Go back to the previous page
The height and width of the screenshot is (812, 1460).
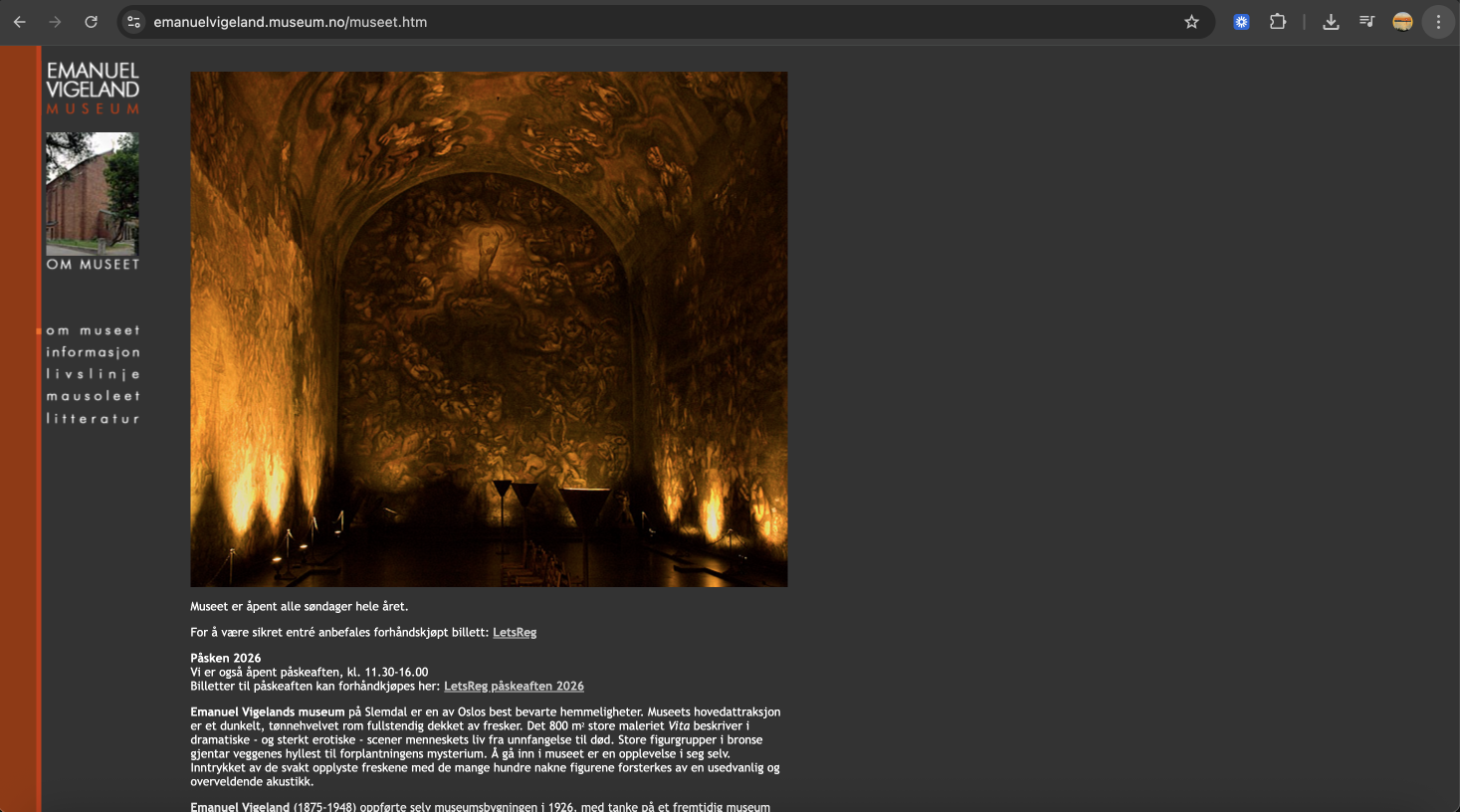(20, 22)
